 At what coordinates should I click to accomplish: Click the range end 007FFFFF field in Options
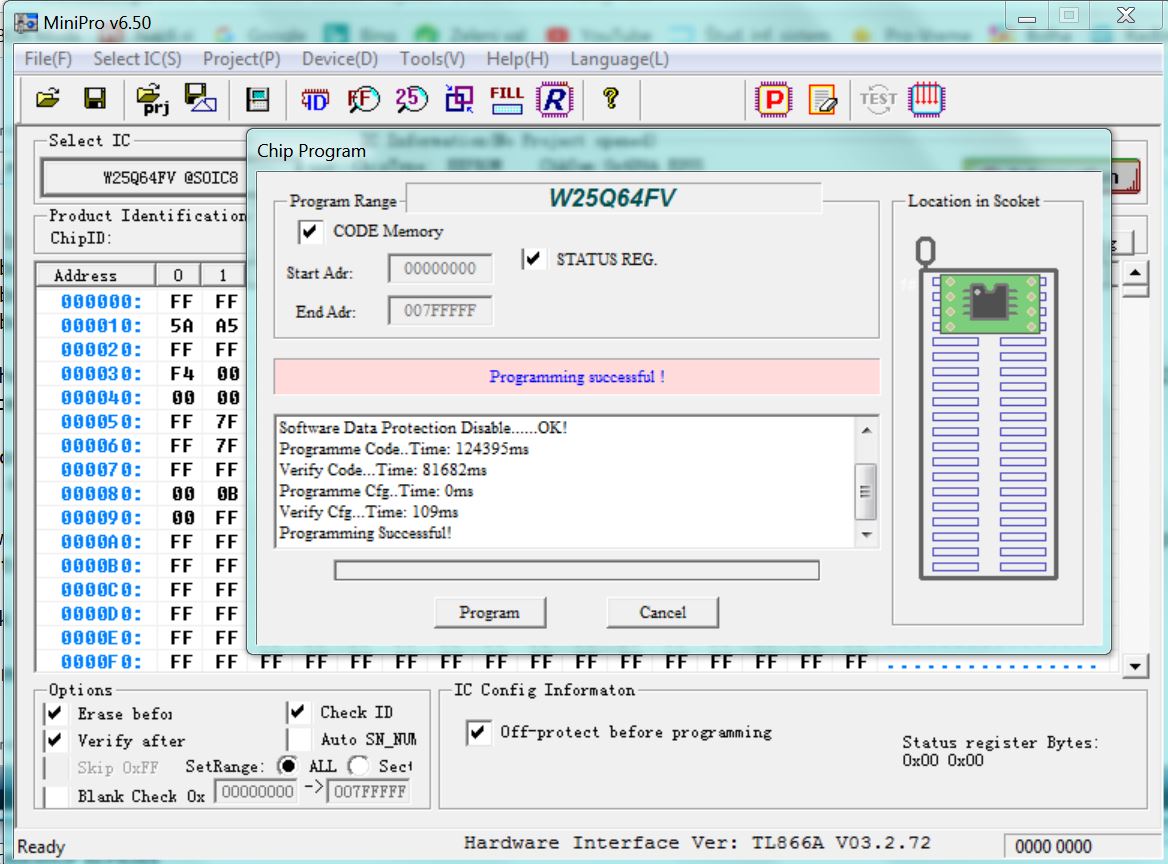click(x=369, y=791)
